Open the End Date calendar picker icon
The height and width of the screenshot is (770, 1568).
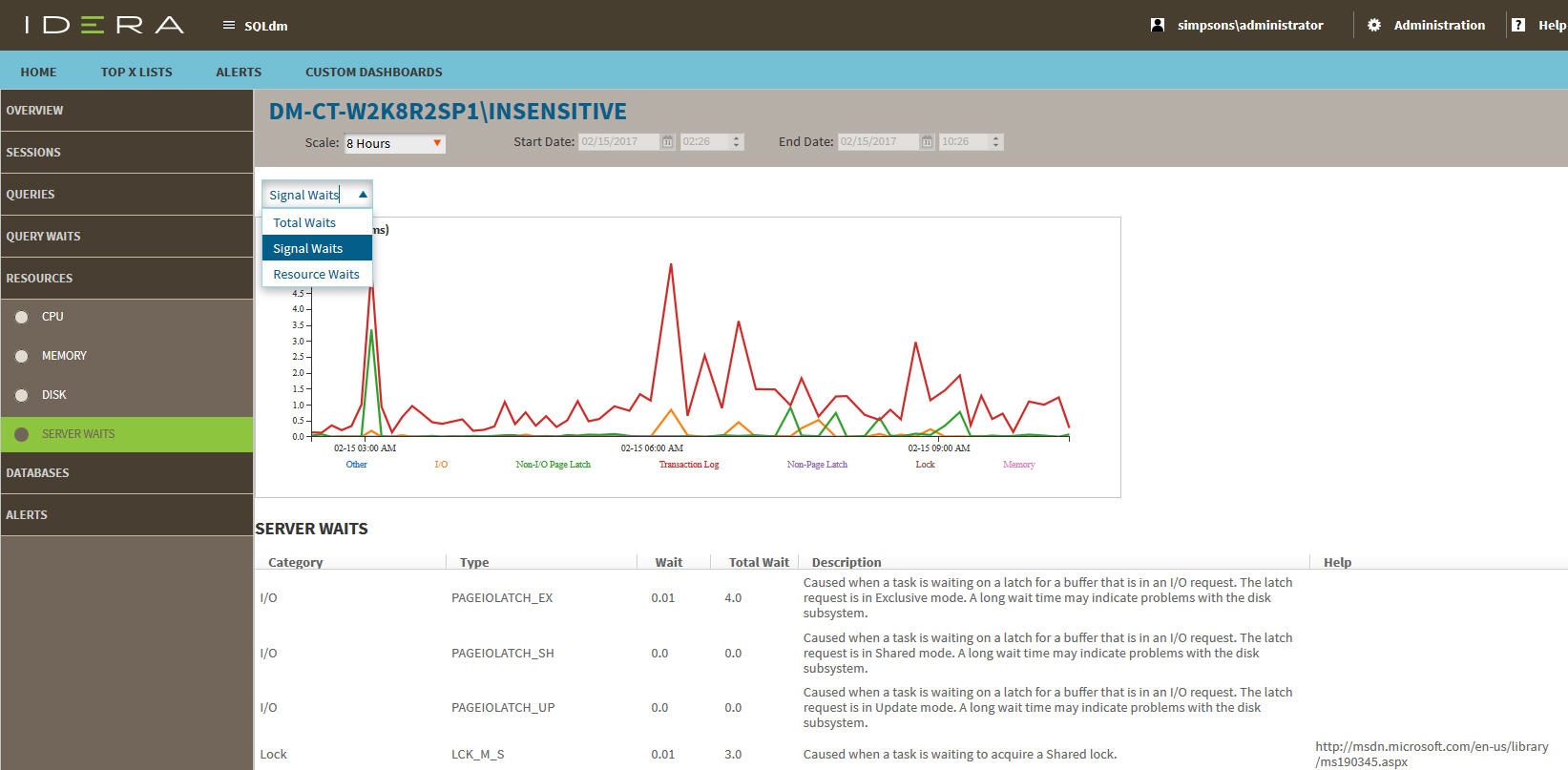coord(927,142)
